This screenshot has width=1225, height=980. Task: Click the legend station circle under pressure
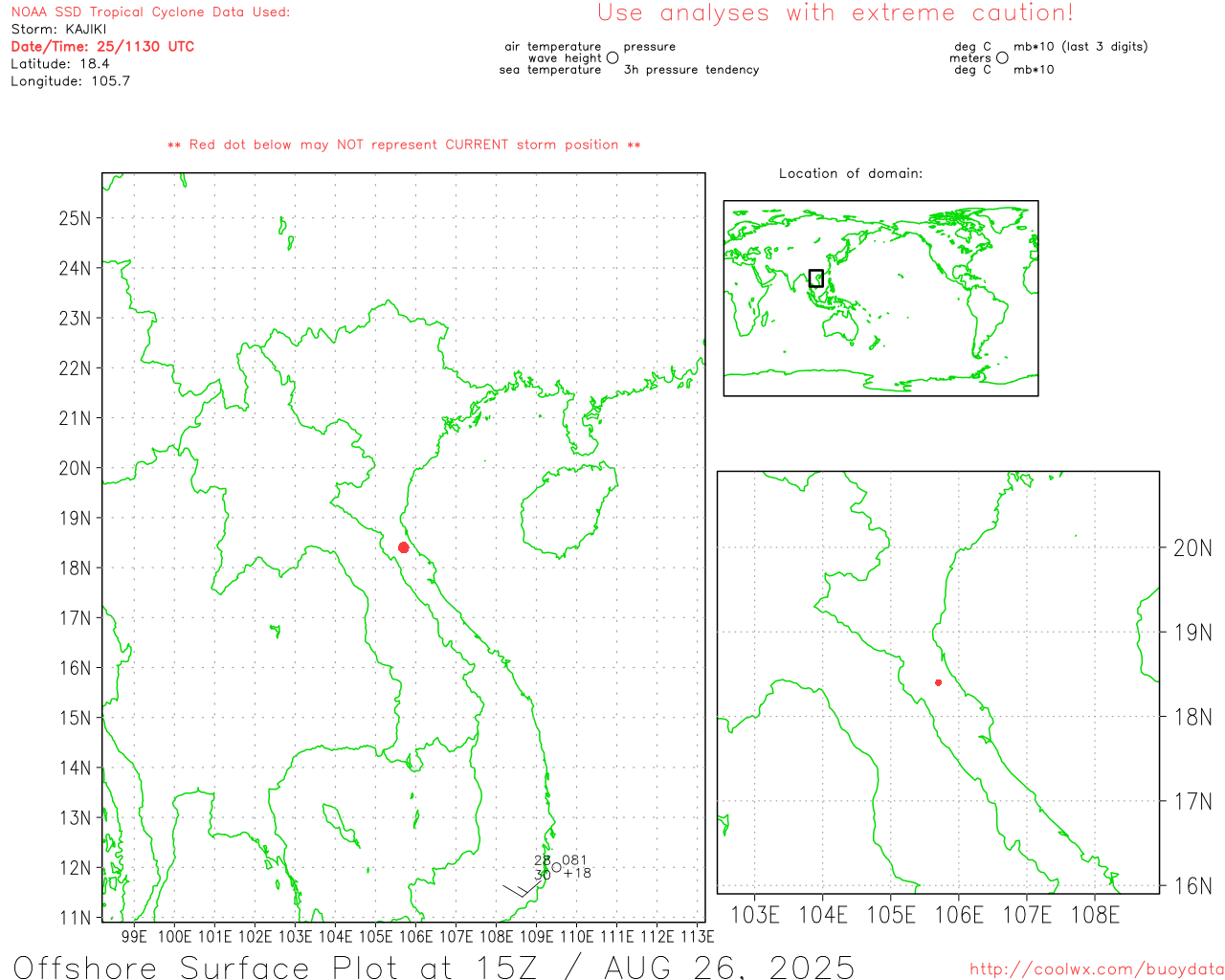[x=612, y=57]
